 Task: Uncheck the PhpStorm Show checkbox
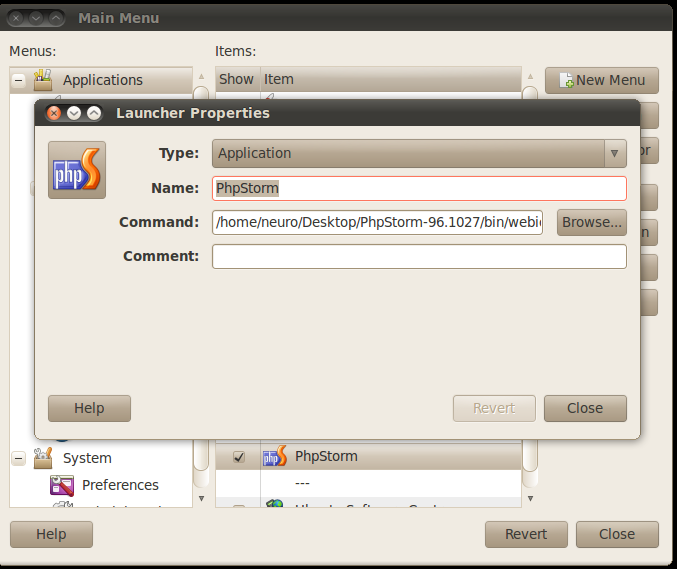click(239, 457)
